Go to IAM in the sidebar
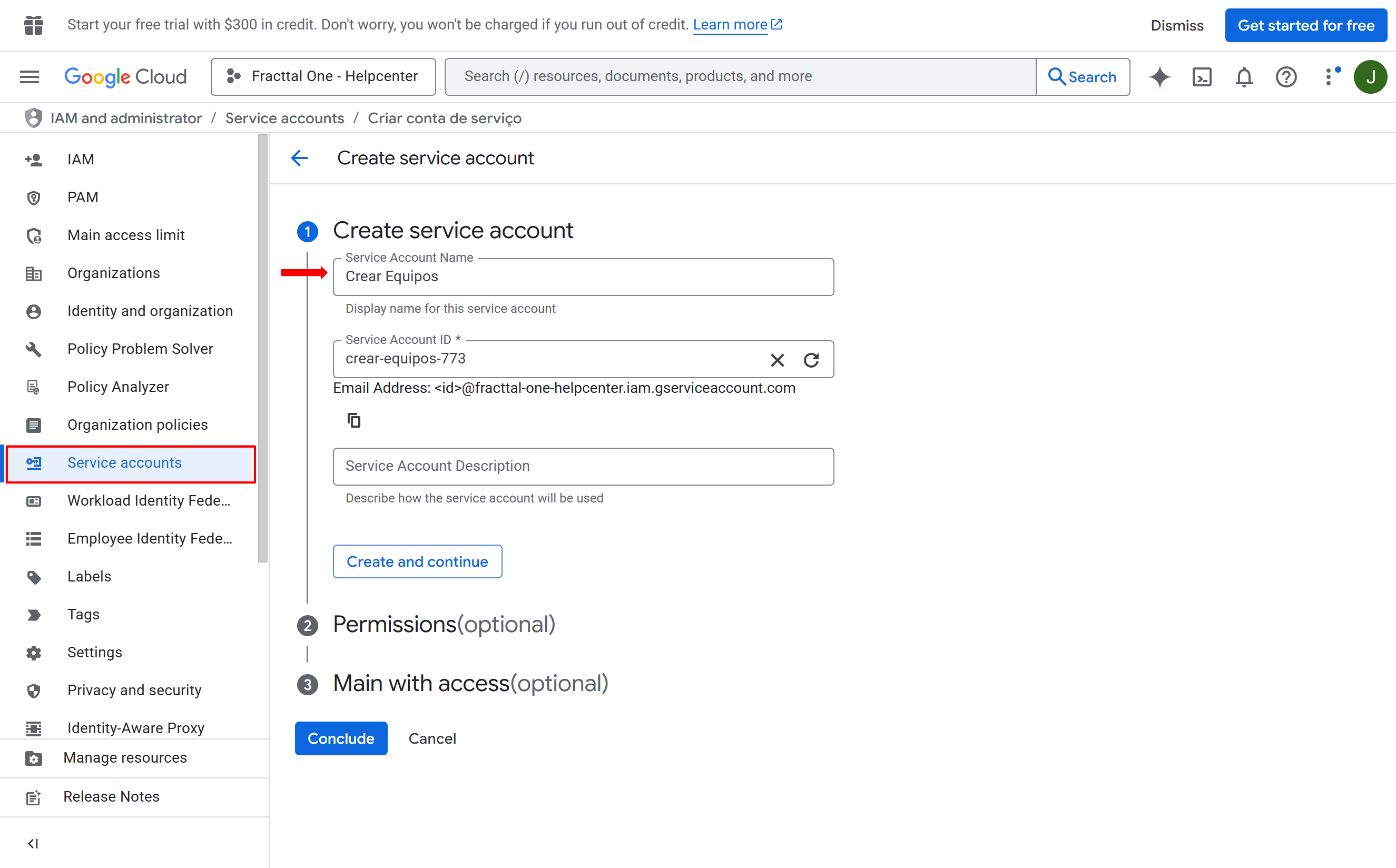This screenshot has height=868, width=1396. [x=81, y=159]
